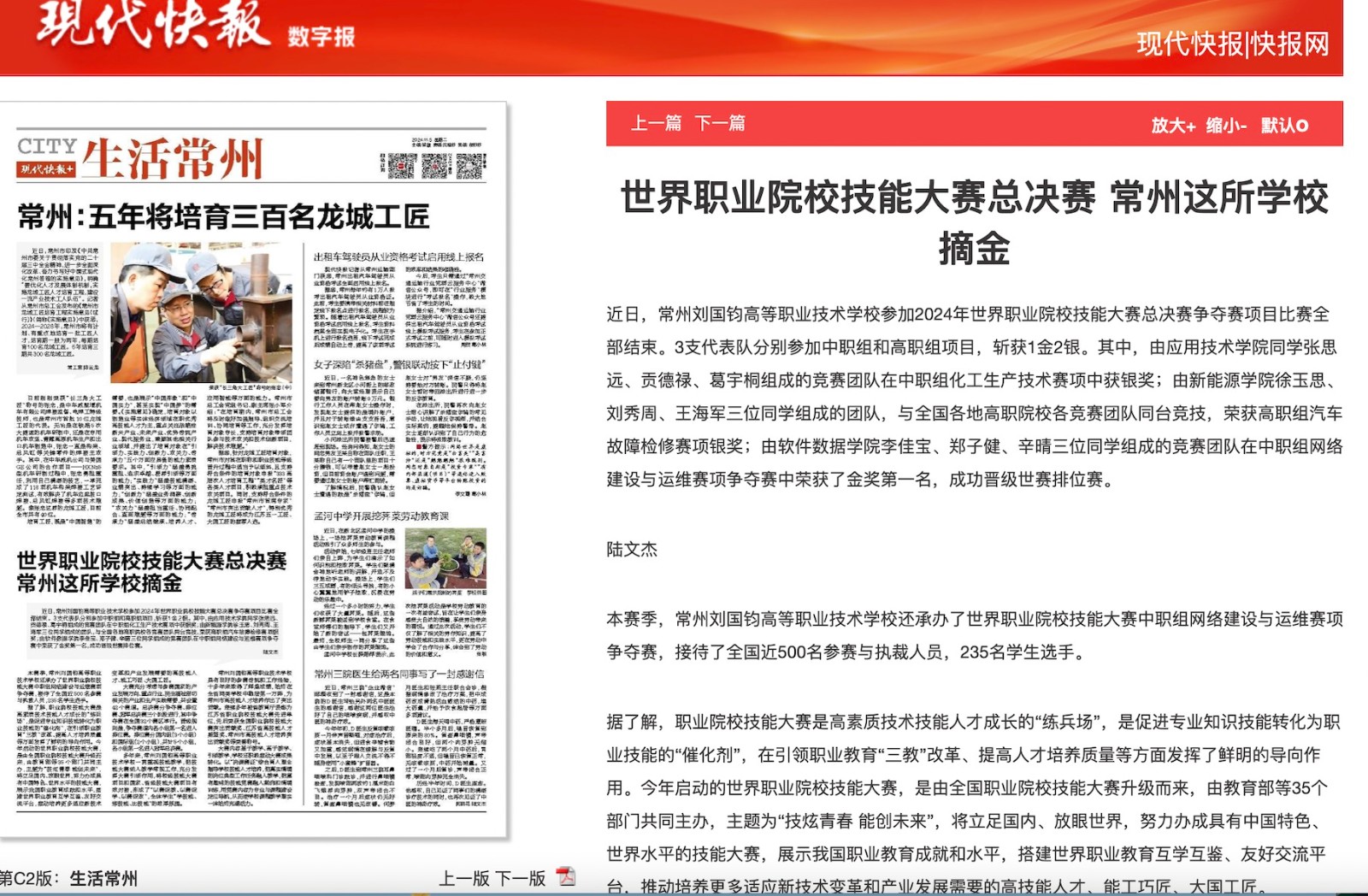Click the first QR code in newspaper header
1368x896 pixels.
pyautogui.click(x=402, y=166)
